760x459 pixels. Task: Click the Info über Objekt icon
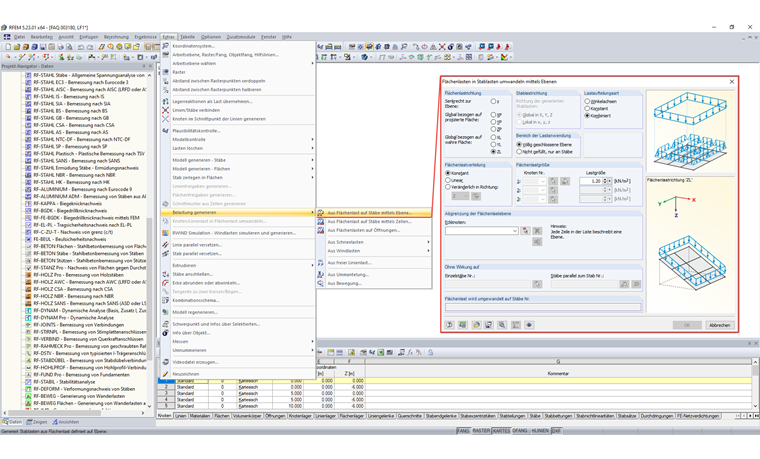tap(165, 333)
